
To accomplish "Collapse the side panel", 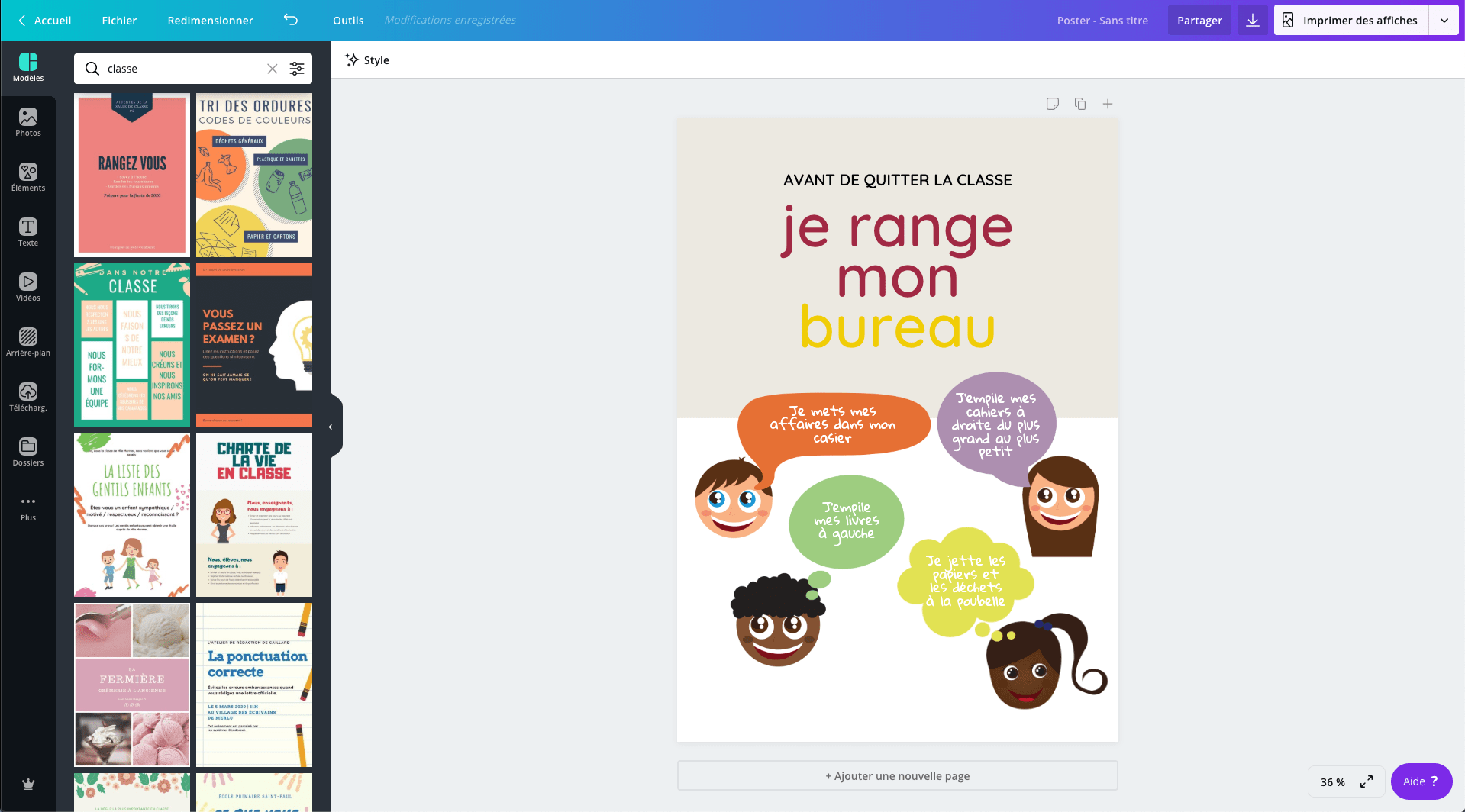I will tap(331, 427).
